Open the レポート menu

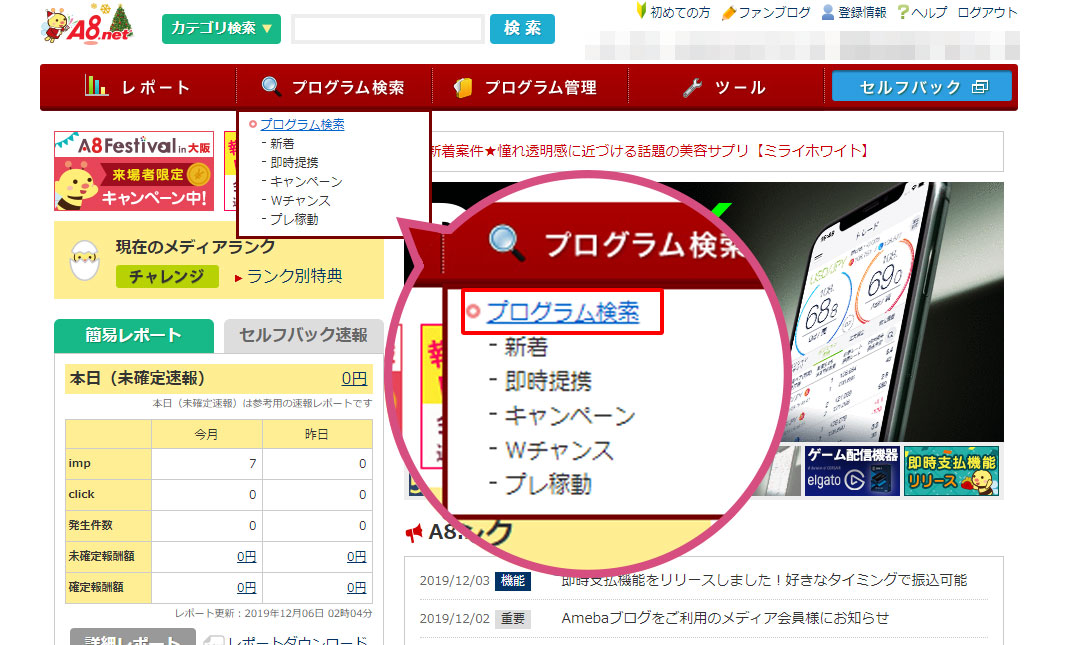click(x=138, y=88)
